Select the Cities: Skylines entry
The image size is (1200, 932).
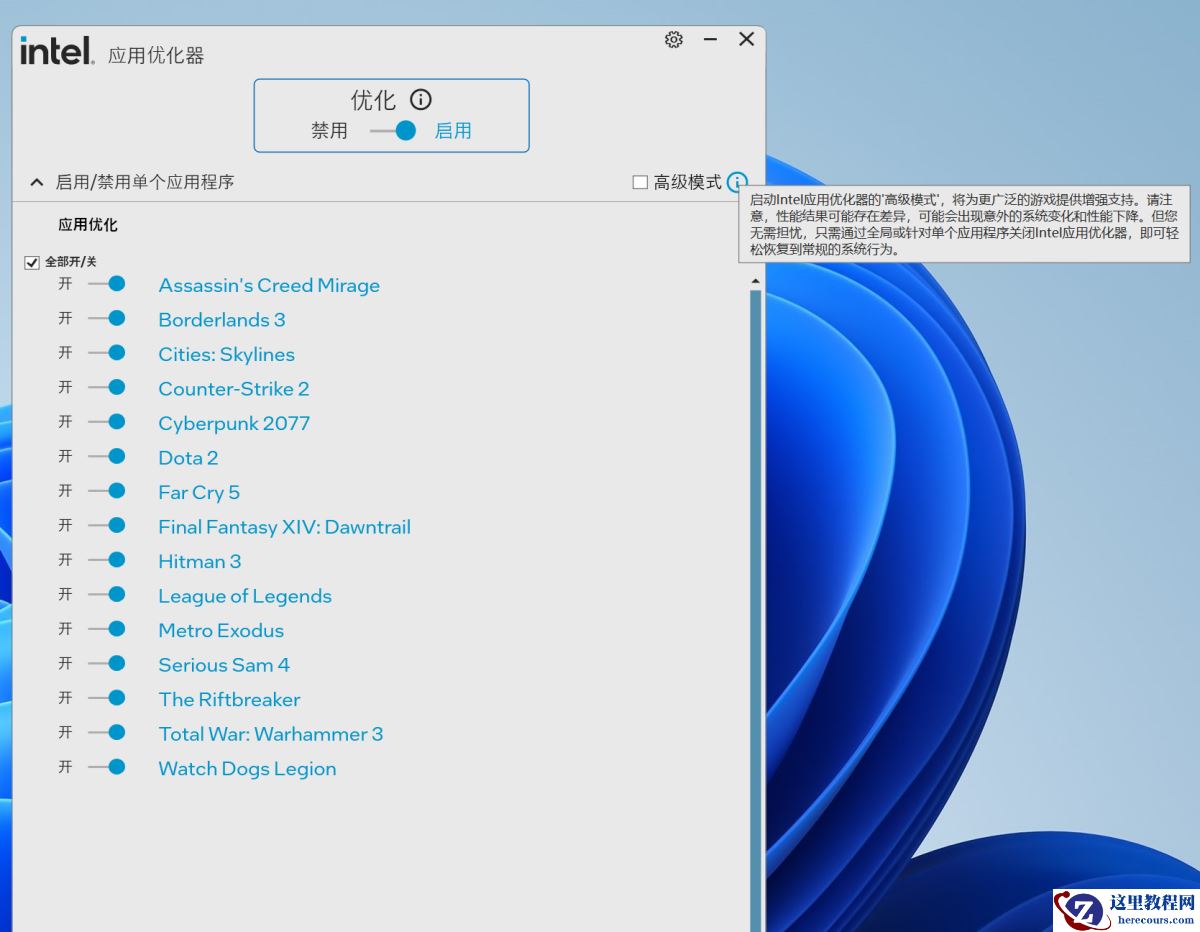(227, 354)
